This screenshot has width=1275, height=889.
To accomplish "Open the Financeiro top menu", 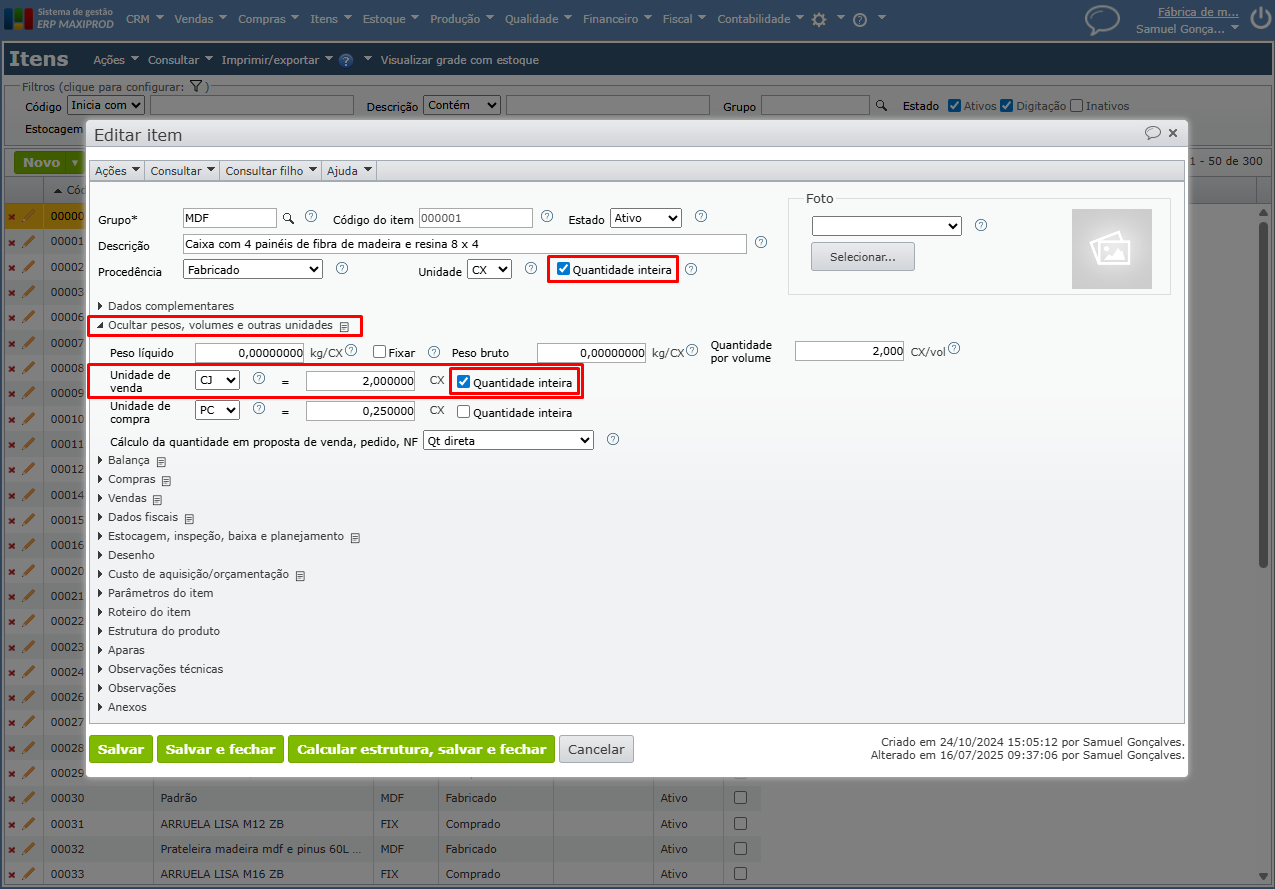I will (617, 19).
